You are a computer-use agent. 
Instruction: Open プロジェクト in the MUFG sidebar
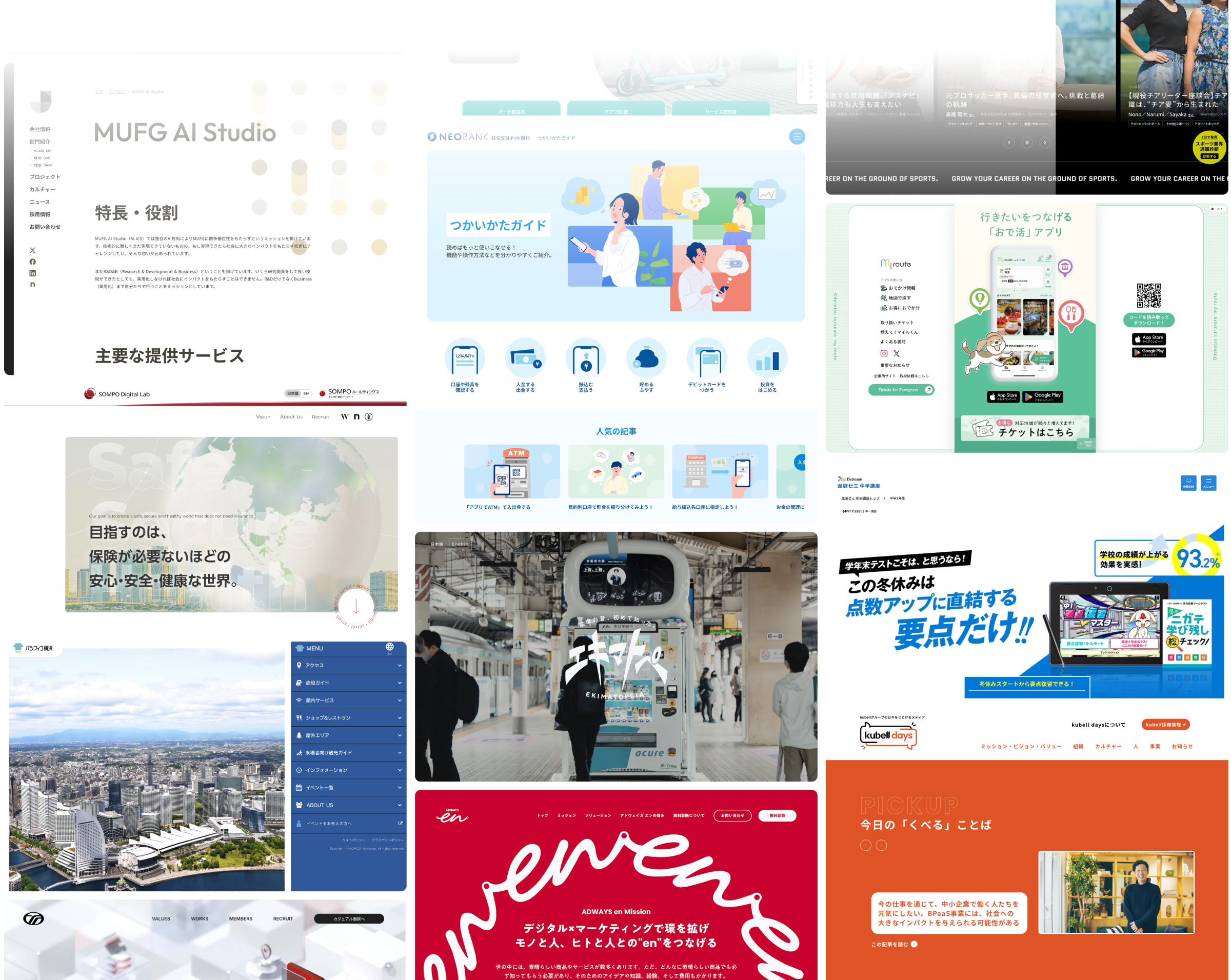pos(45,177)
